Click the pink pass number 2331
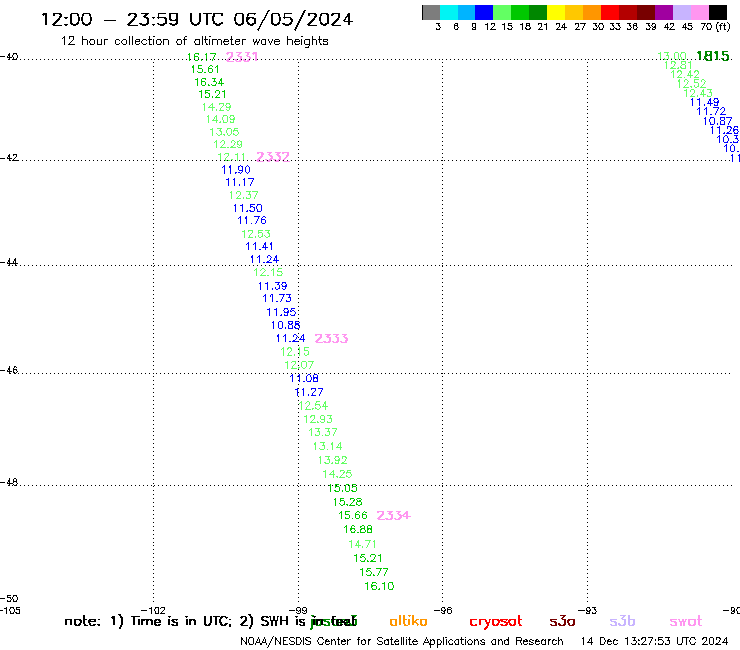This screenshot has width=740, height=650. point(242,57)
